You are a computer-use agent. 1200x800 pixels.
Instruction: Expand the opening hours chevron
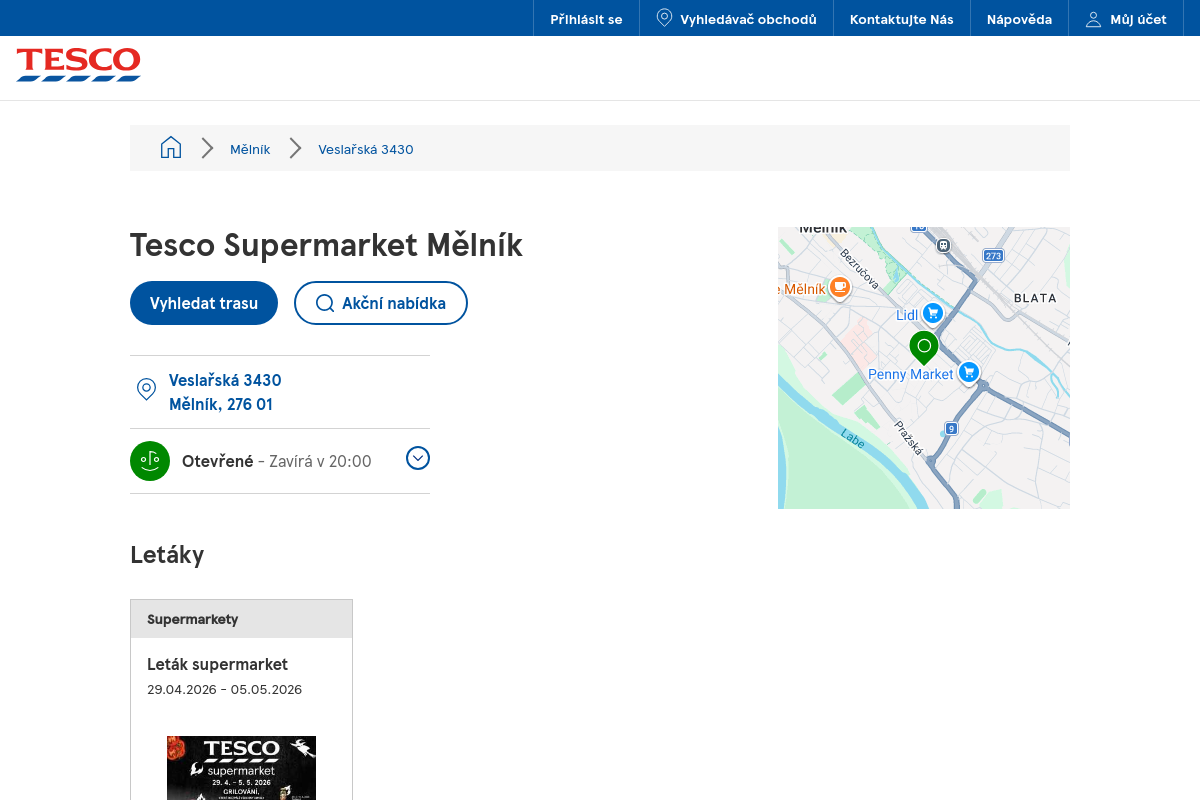click(x=418, y=458)
